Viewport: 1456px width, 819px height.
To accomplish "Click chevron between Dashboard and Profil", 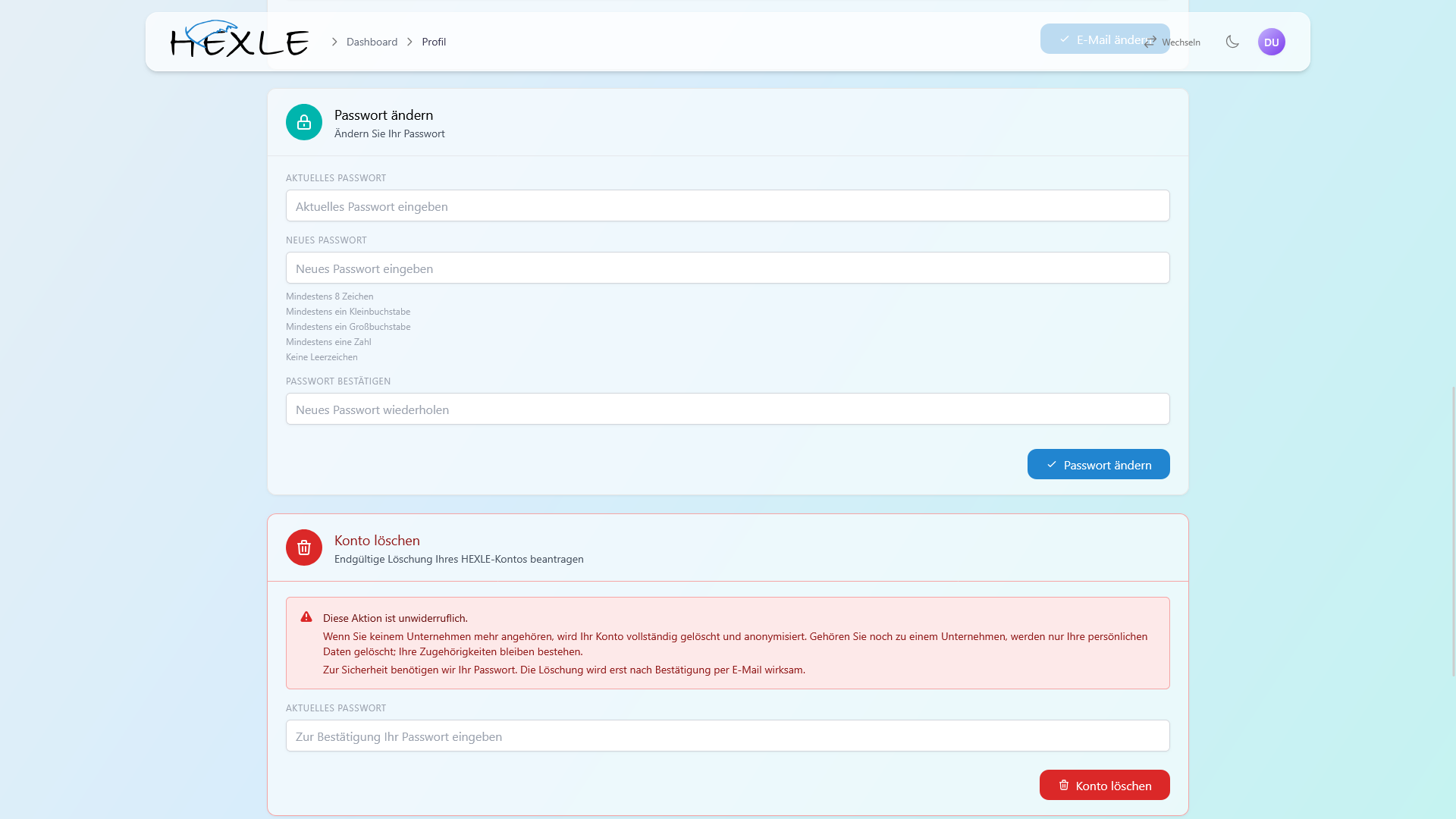I will coord(409,42).
